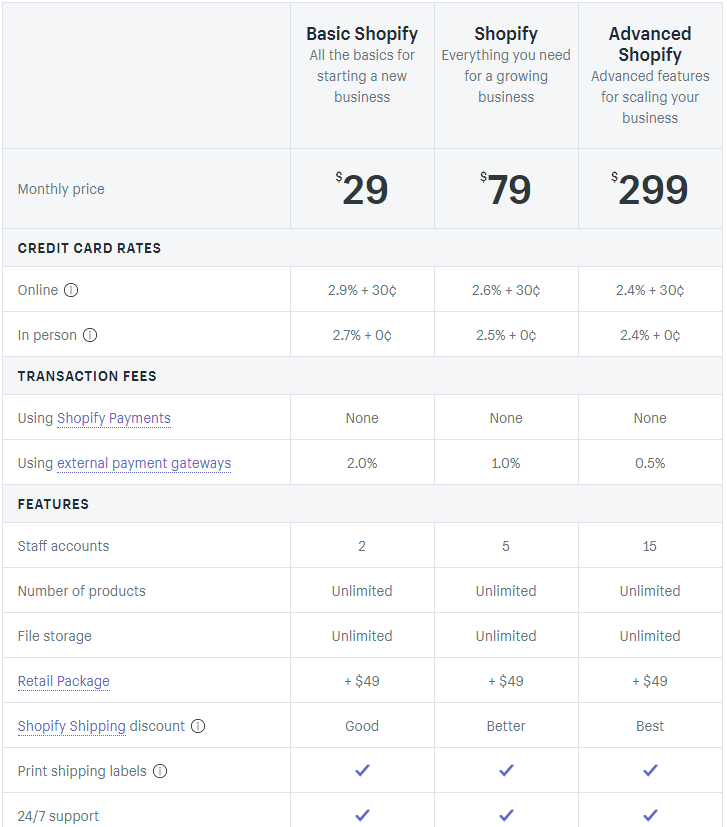The width and height of the screenshot is (727, 827).
Task: Follow the Retail Package link
Action: (x=64, y=681)
